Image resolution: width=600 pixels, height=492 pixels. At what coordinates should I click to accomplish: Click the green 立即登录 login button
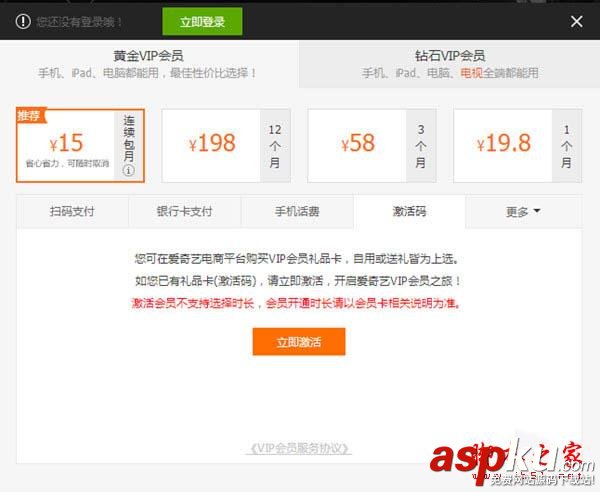pyautogui.click(x=202, y=21)
